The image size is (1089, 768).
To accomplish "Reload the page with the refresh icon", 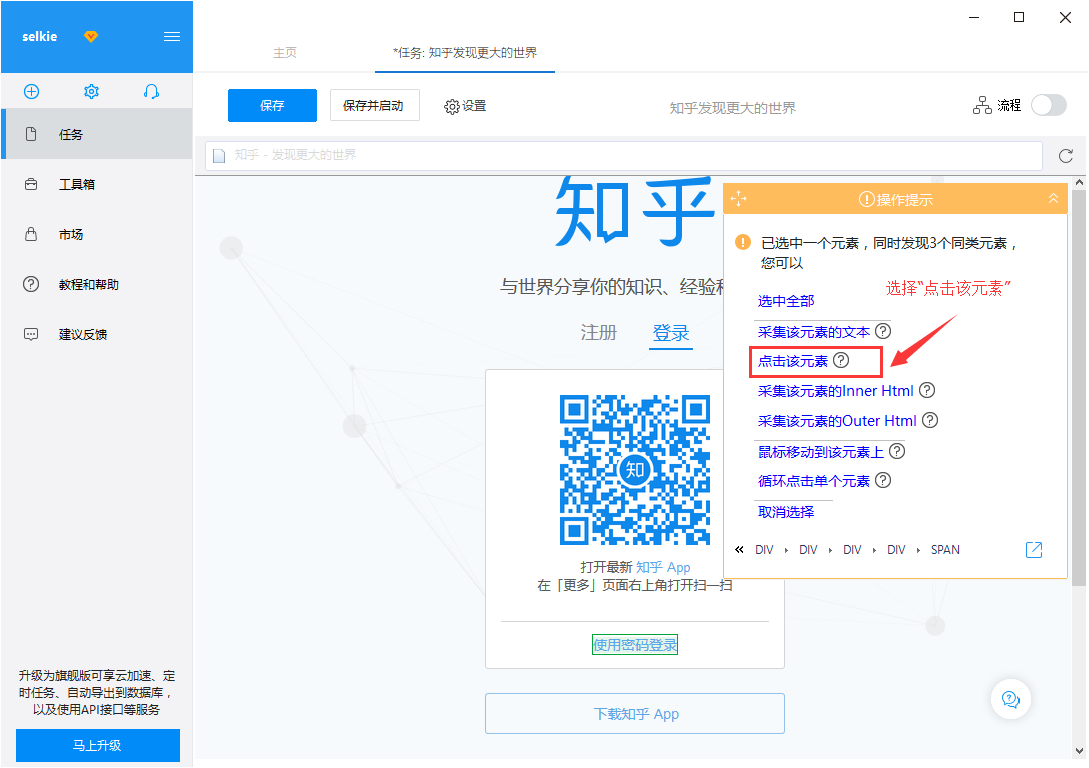I will [x=1065, y=156].
